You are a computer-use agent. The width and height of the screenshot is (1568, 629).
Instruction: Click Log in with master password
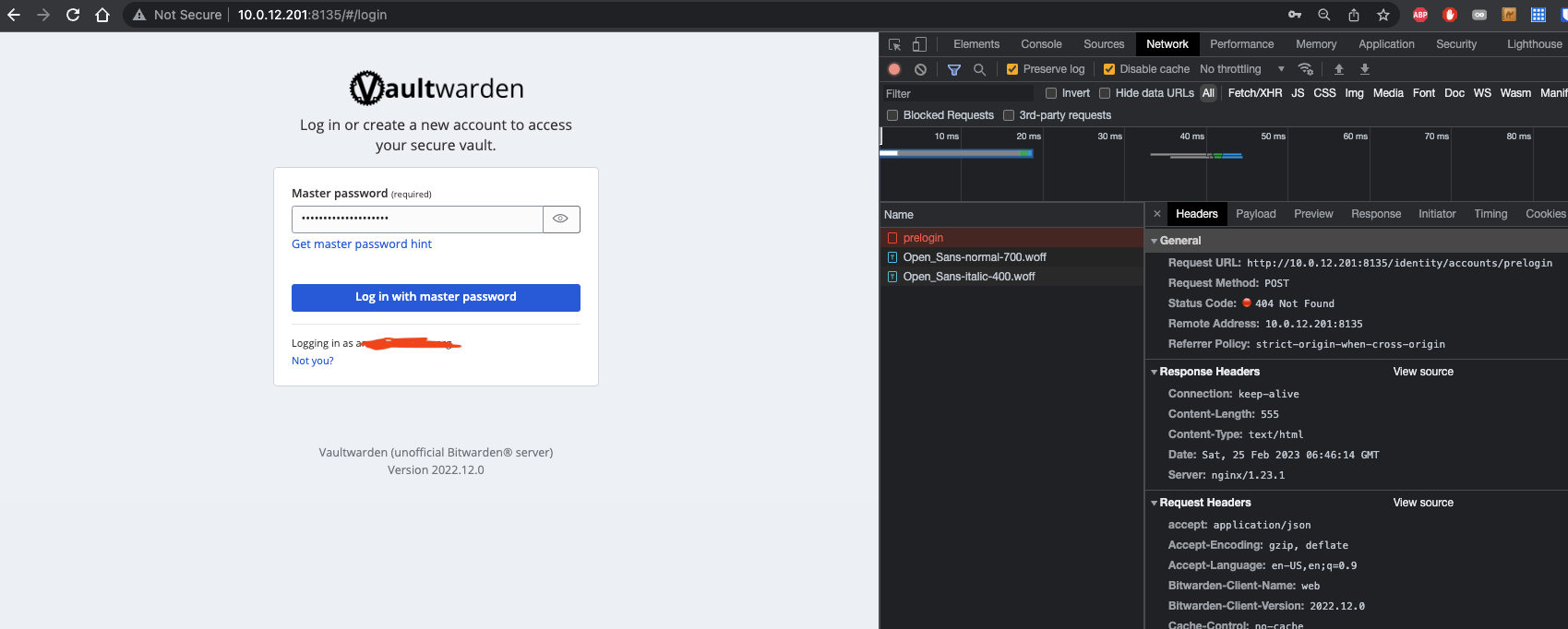coord(436,297)
